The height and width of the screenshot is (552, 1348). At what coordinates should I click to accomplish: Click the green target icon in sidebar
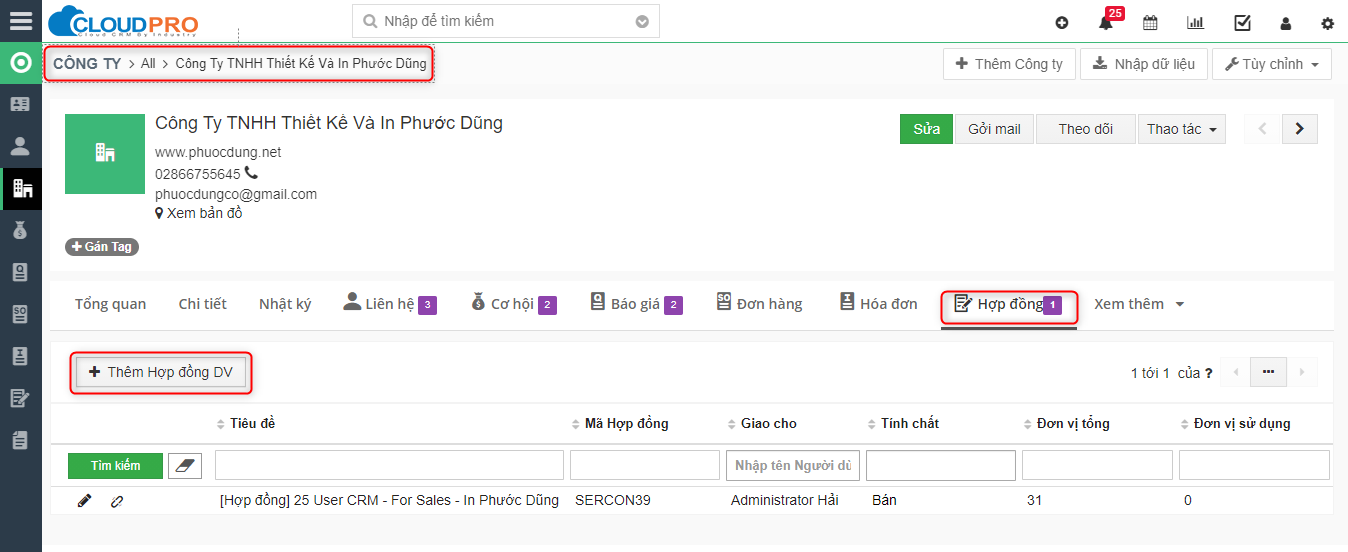[20, 63]
